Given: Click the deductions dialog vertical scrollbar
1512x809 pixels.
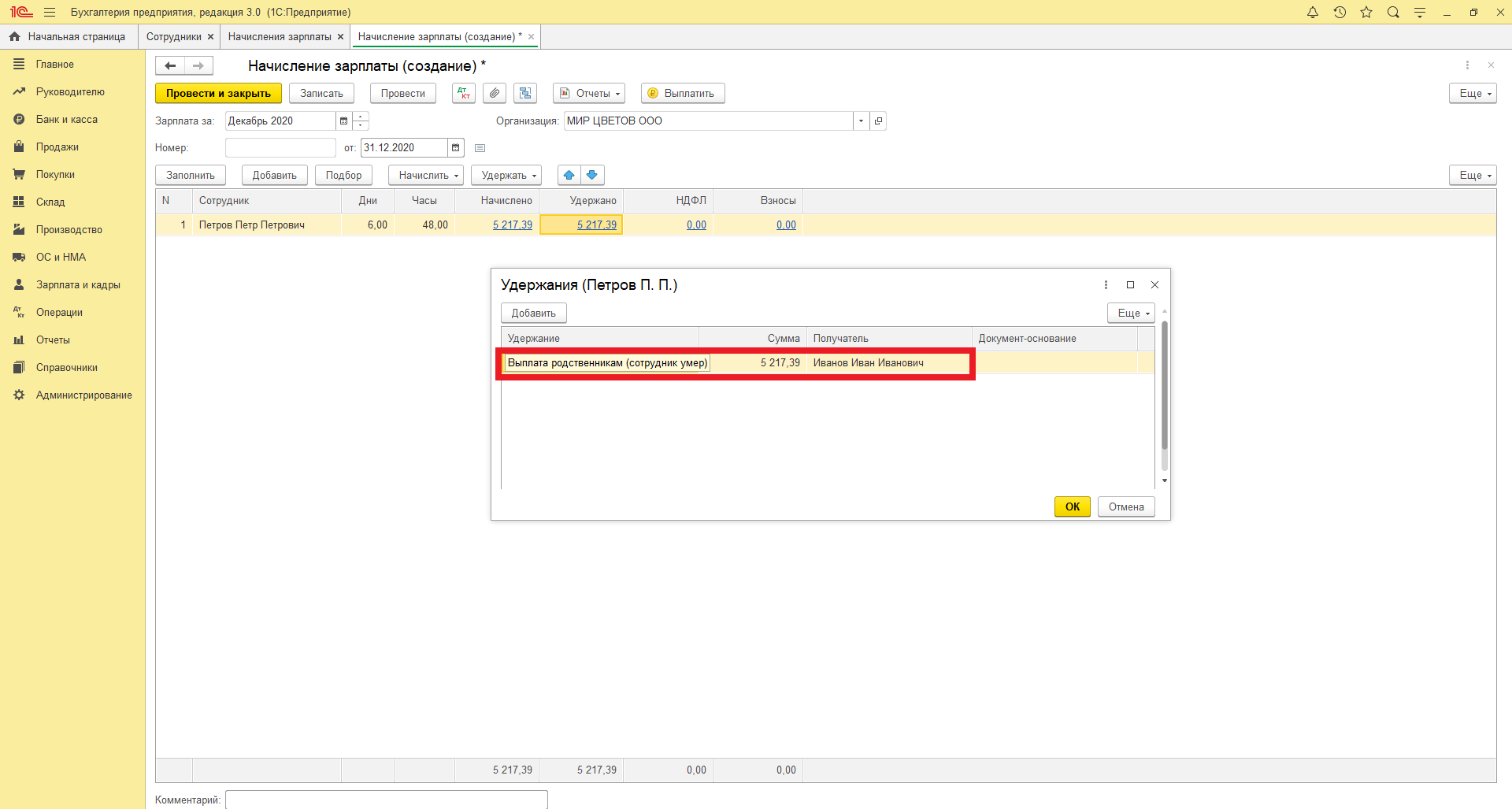Looking at the screenshot, I should [x=1164, y=395].
